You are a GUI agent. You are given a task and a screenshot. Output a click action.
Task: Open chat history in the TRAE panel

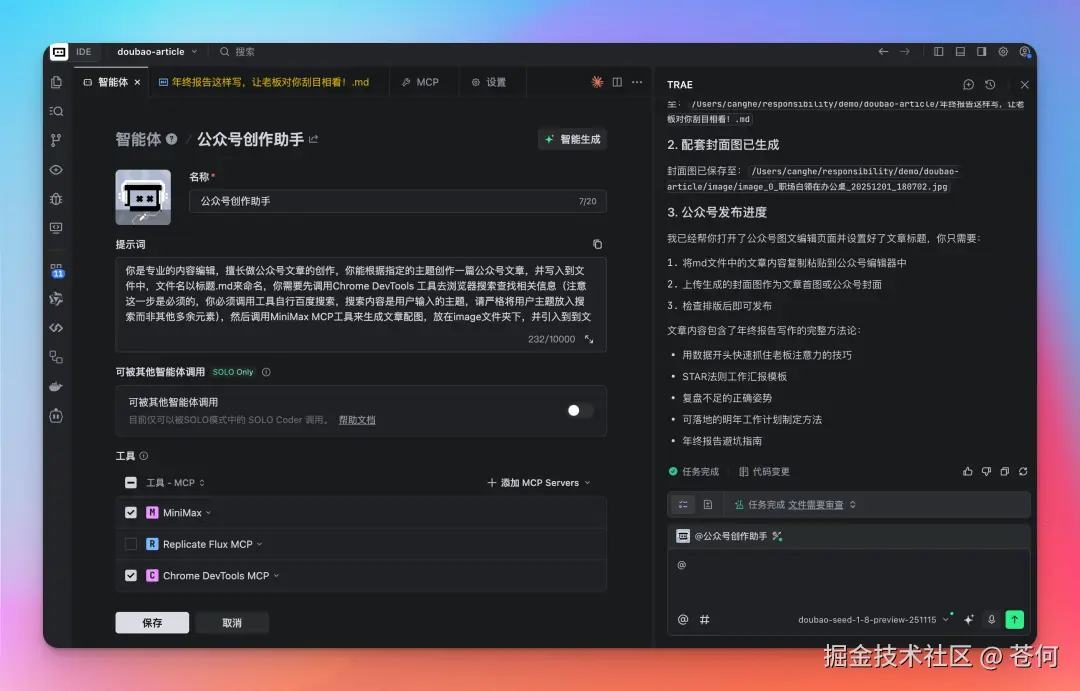[989, 84]
